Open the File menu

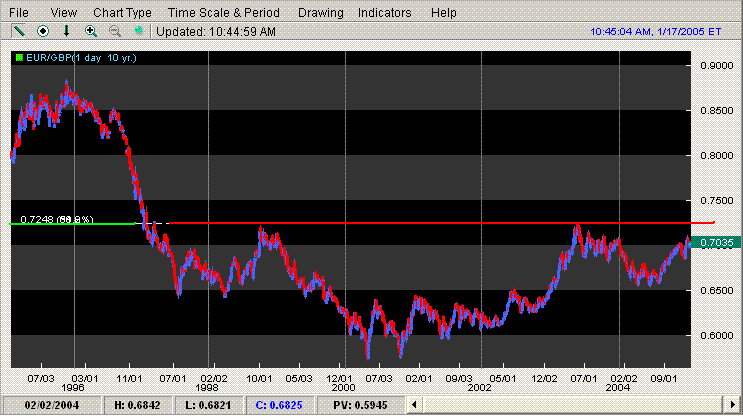[x=19, y=13]
